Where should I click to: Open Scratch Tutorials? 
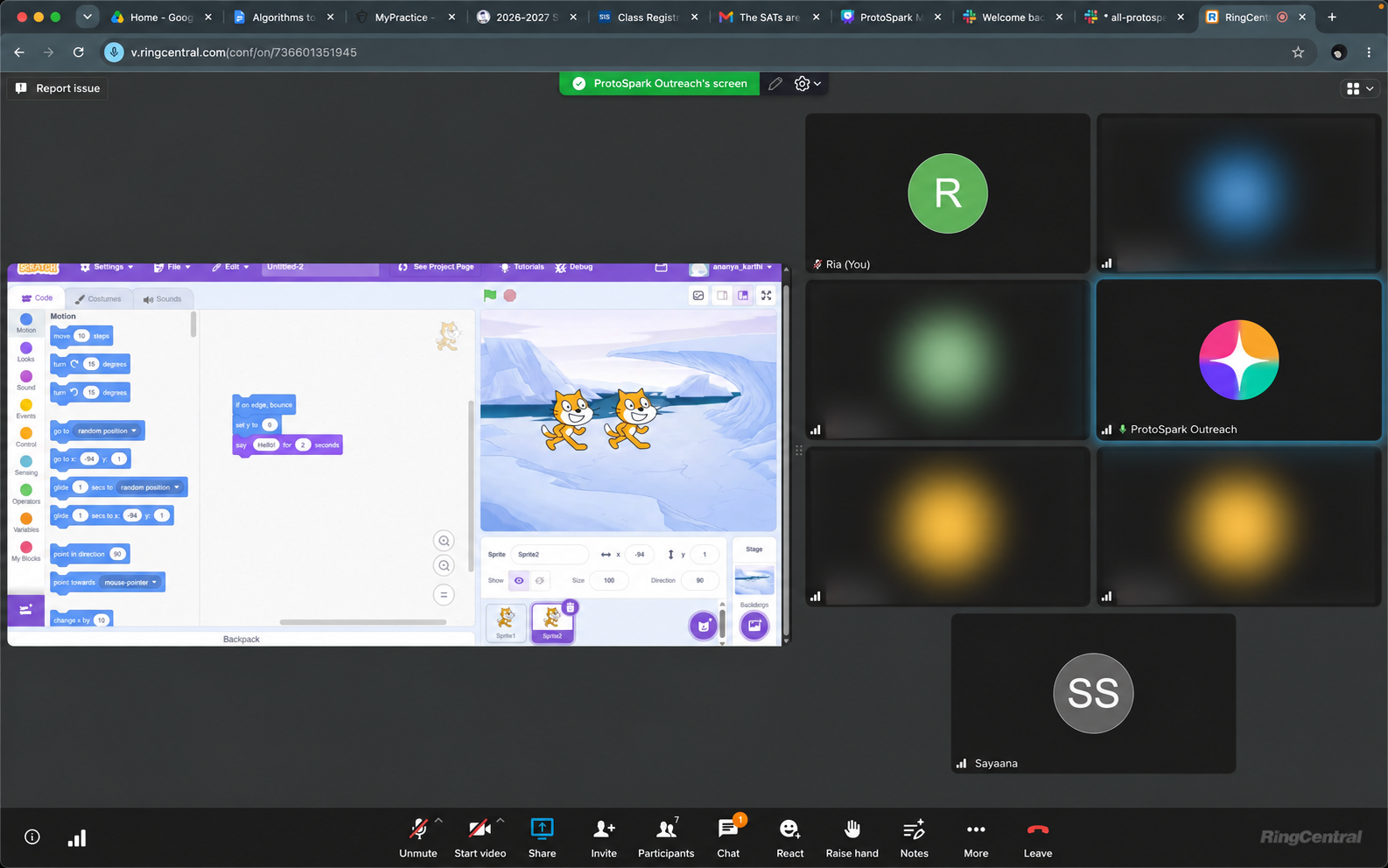pyautogui.click(x=522, y=267)
